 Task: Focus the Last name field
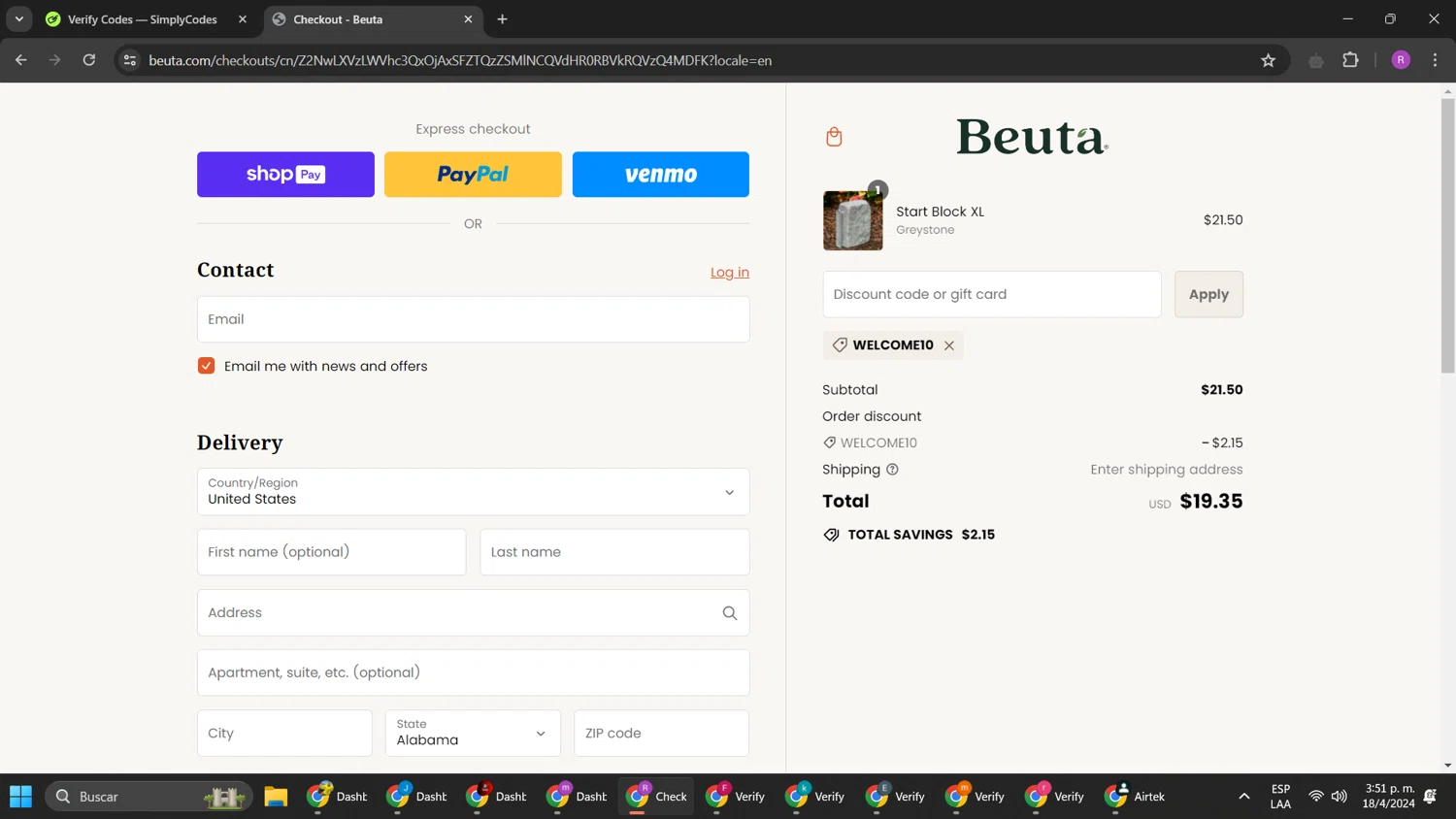tap(614, 552)
